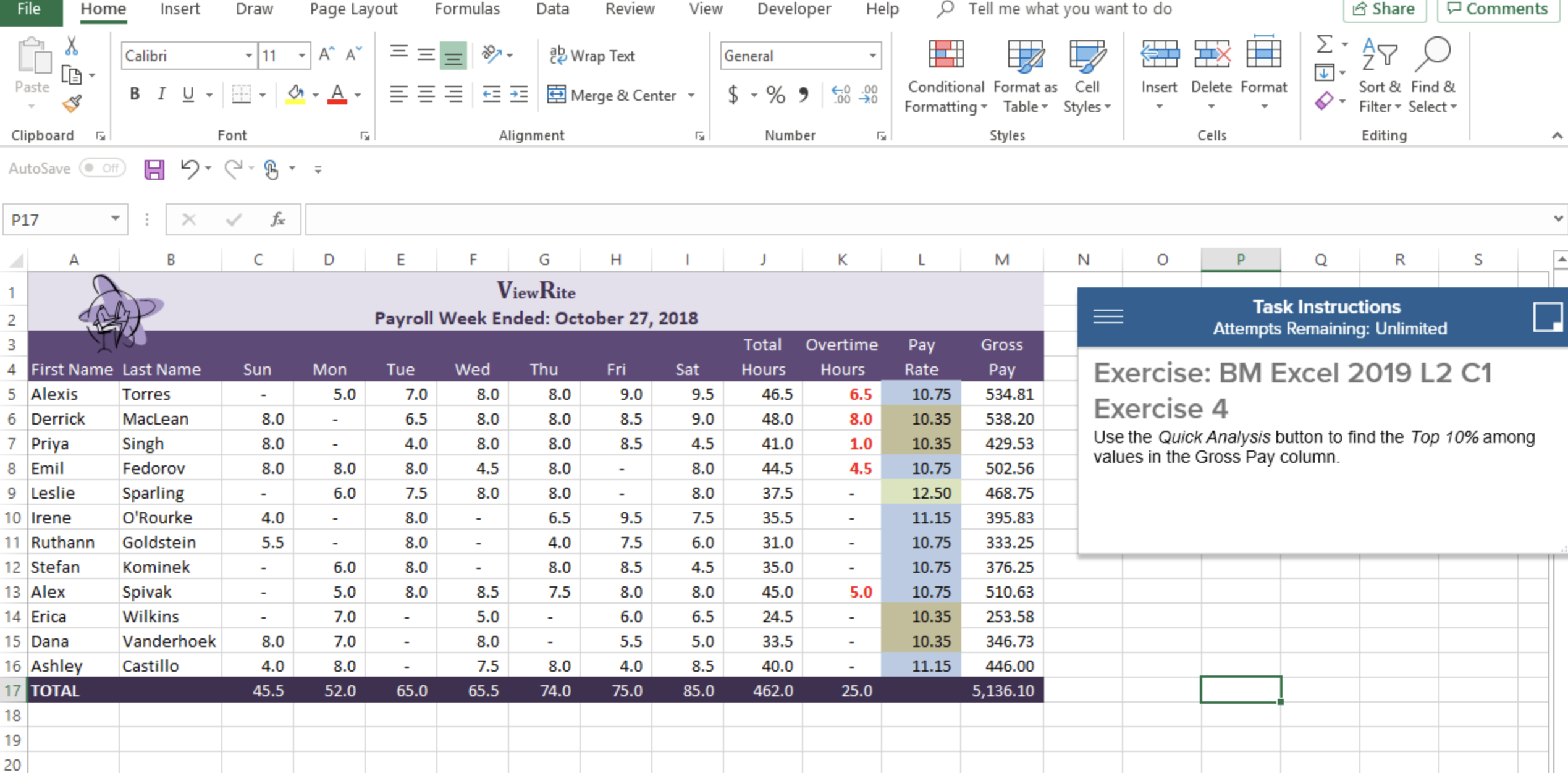Click the Increase Indent icon
1568x773 pixels.
(x=519, y=95)
